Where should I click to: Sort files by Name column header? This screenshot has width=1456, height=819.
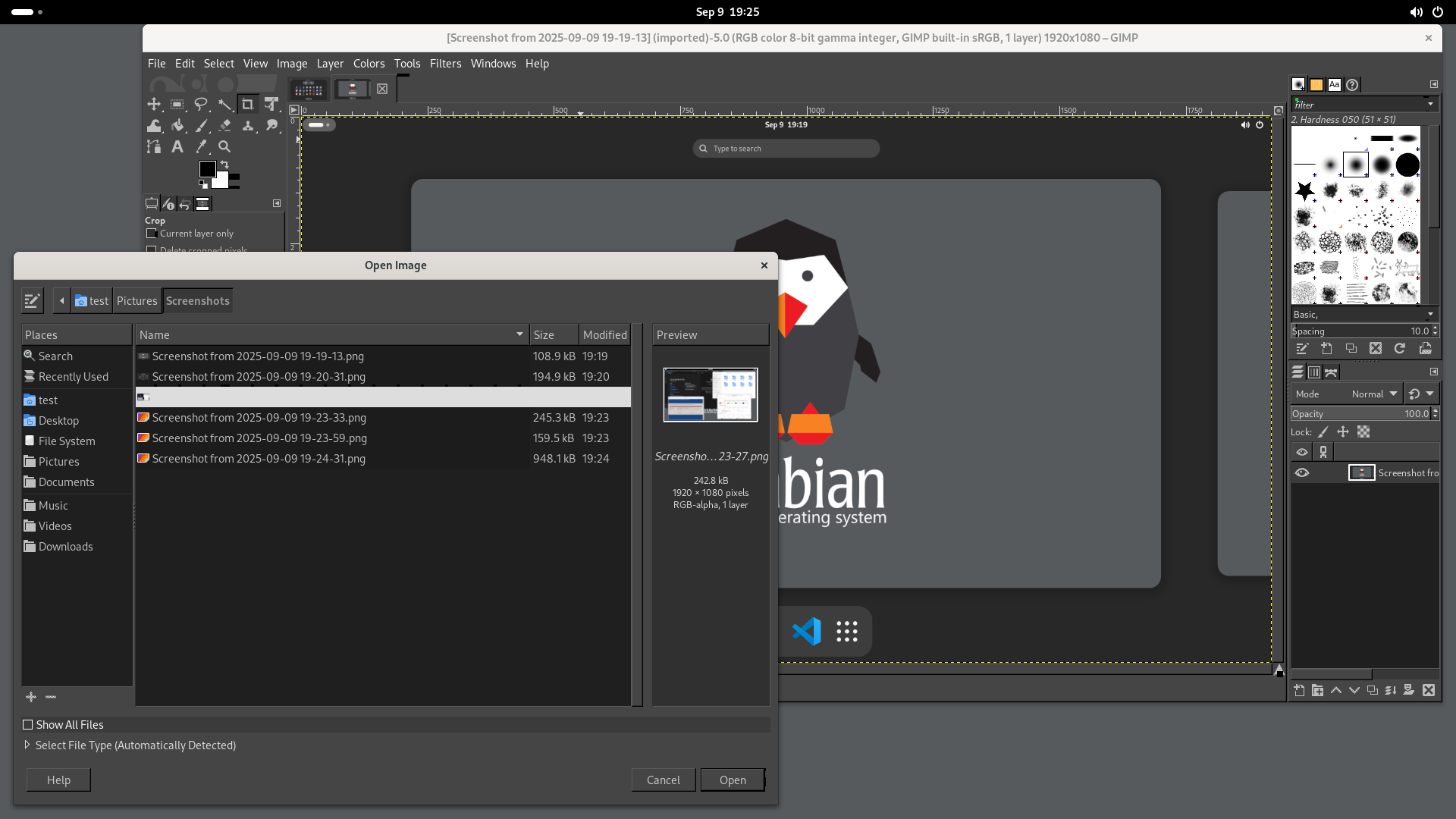click(x=332, y=335)
